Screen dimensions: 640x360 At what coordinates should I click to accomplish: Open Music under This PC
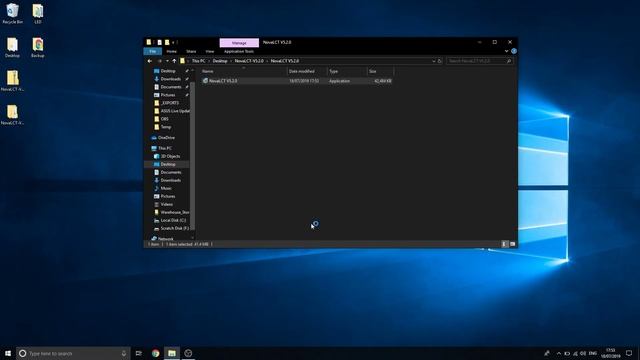166,188
